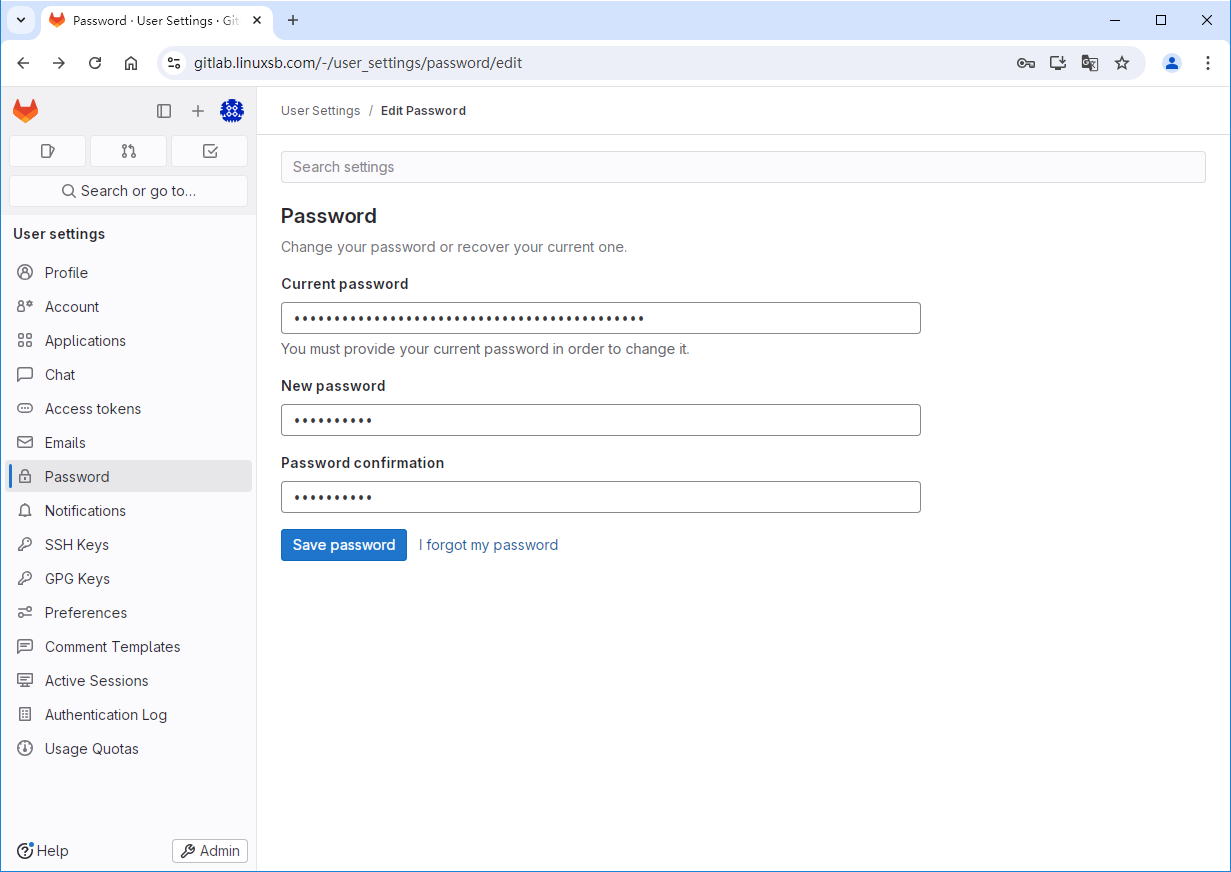This screenshot has width=1231, height=872.
Task: Click the GitLab fox logo
Action: (26, 111)
